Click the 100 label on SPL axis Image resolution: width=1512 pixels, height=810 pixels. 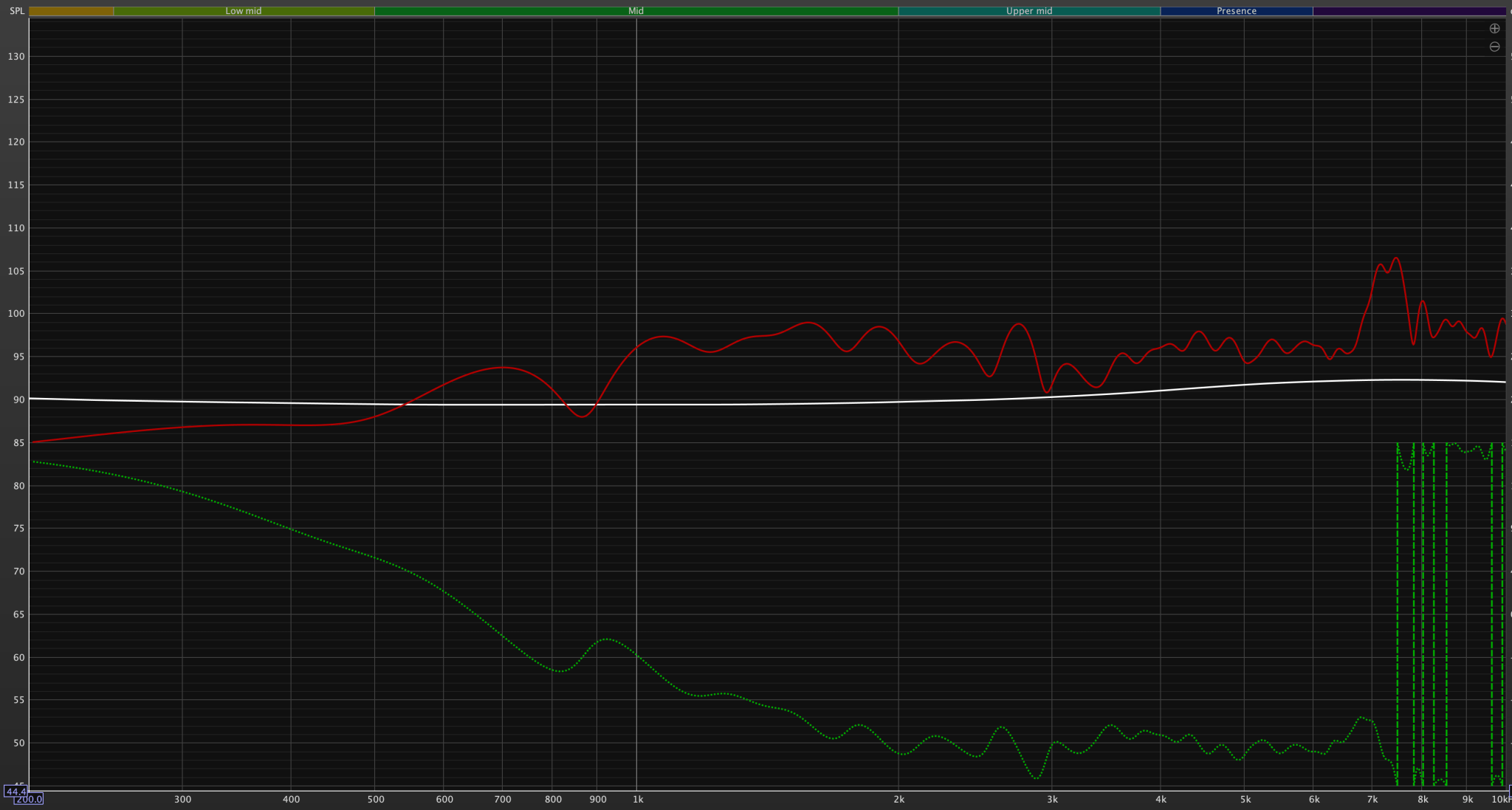point(16,314)
